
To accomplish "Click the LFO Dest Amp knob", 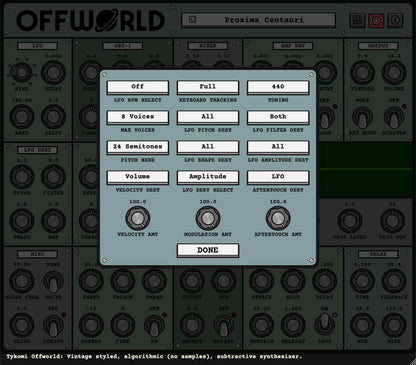I will (53, 221).
